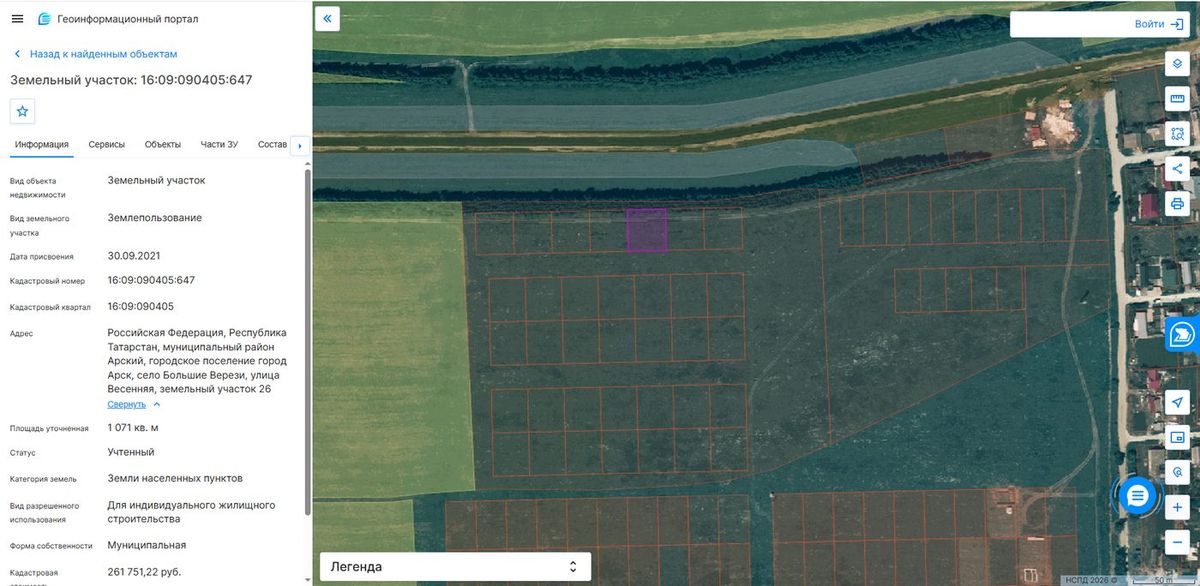Click the status value Учтенный
The width and height of the screenshot is (1200, 586).
click(x=131, y=453)
